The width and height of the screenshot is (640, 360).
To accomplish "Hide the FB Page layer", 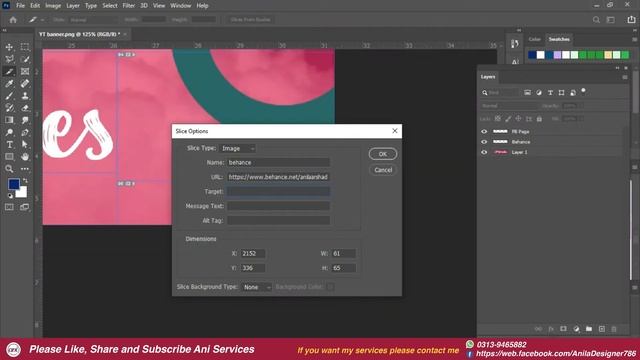I will (484, 131).
